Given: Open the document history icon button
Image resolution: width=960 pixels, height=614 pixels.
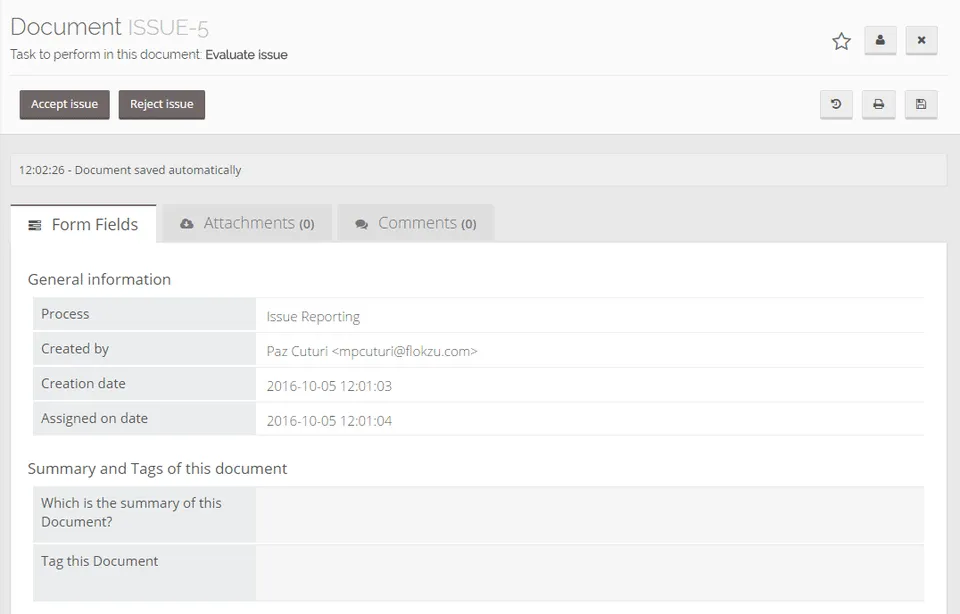Looking at the screenshot, I should click(836, 104).
